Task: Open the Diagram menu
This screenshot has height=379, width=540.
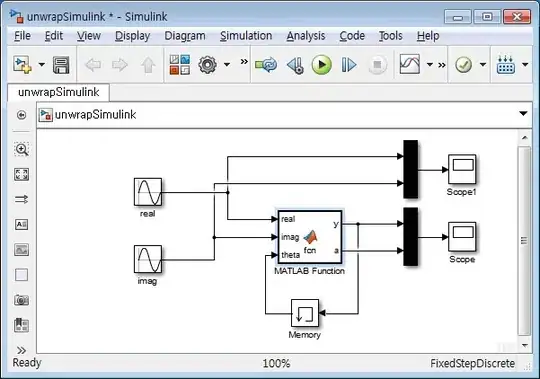Action: click(185, 36)
